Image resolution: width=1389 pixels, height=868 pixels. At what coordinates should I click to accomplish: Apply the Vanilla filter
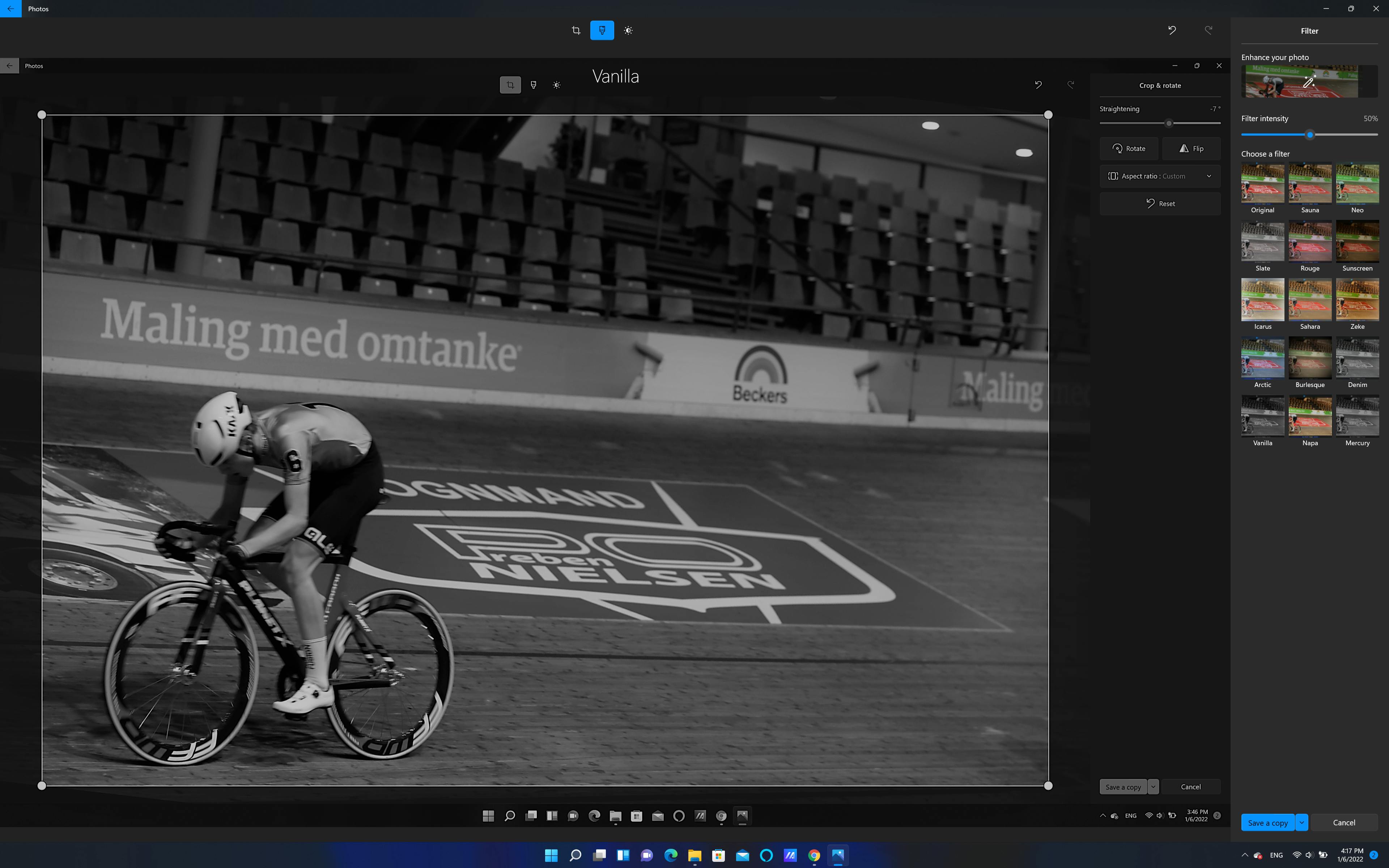(1263, 420)
